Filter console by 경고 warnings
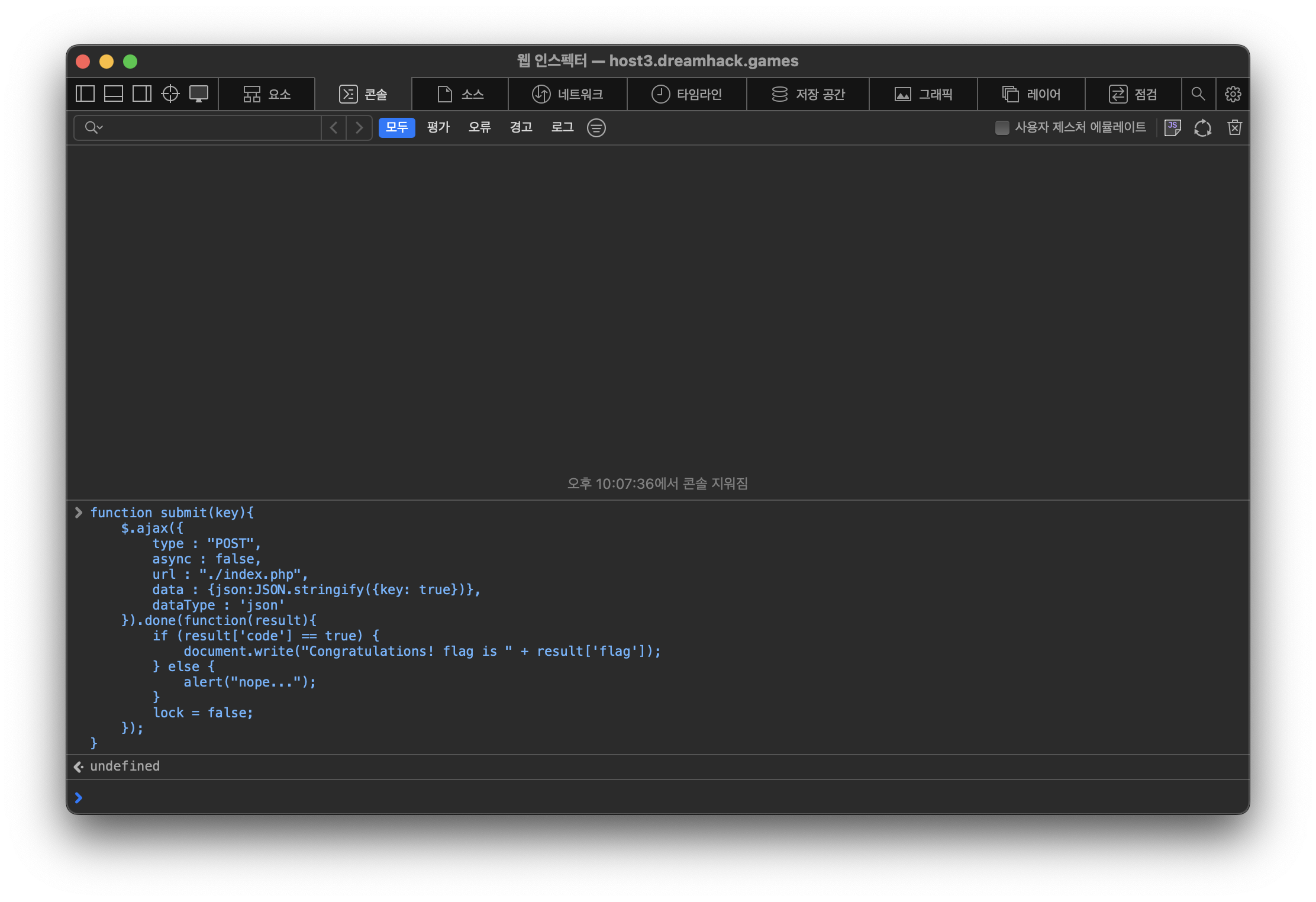The image size is (1316, 902). (x=521, y=127)
